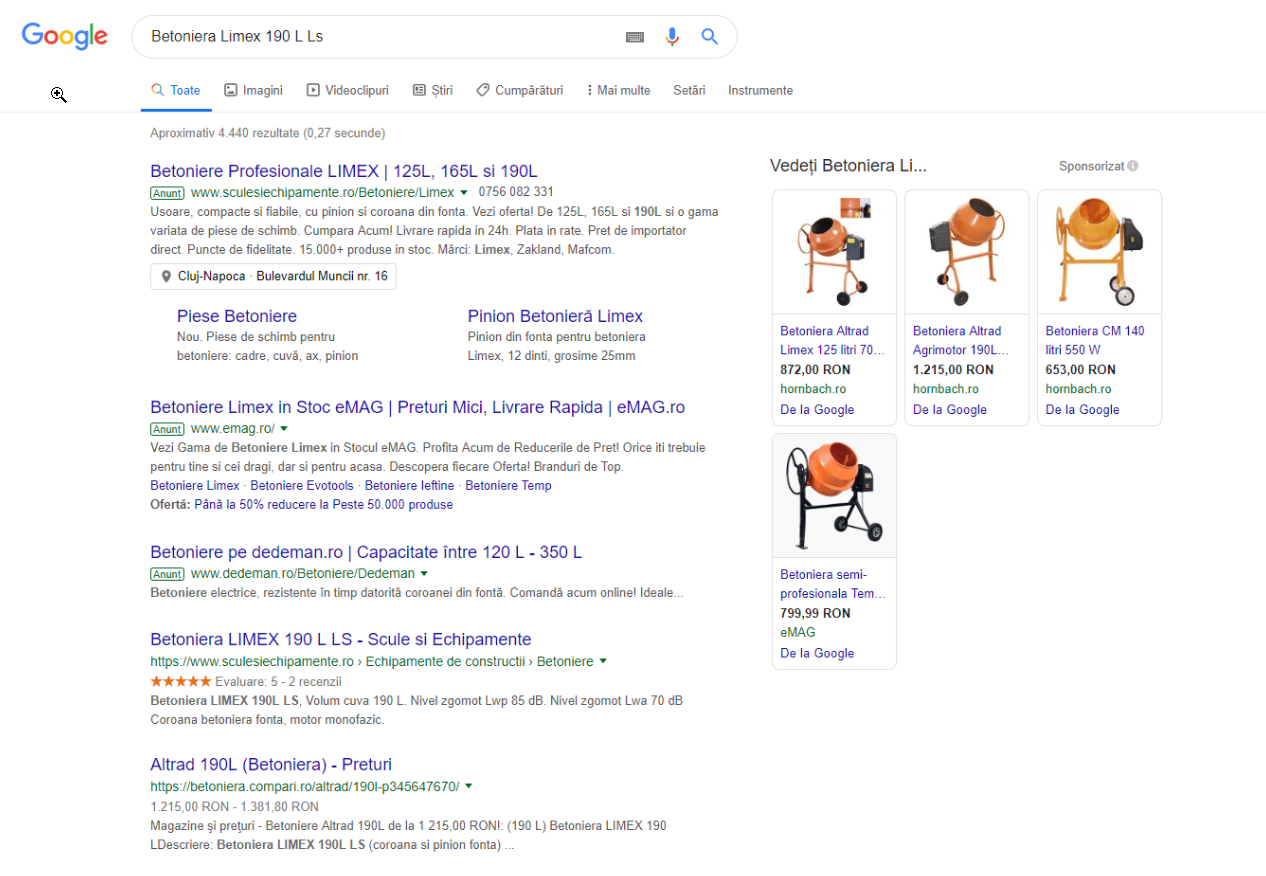Click Cluj-Napoca Bulevardul Muncii address box
Viewport: 1266px width, 876px height.
coord(273,276)
